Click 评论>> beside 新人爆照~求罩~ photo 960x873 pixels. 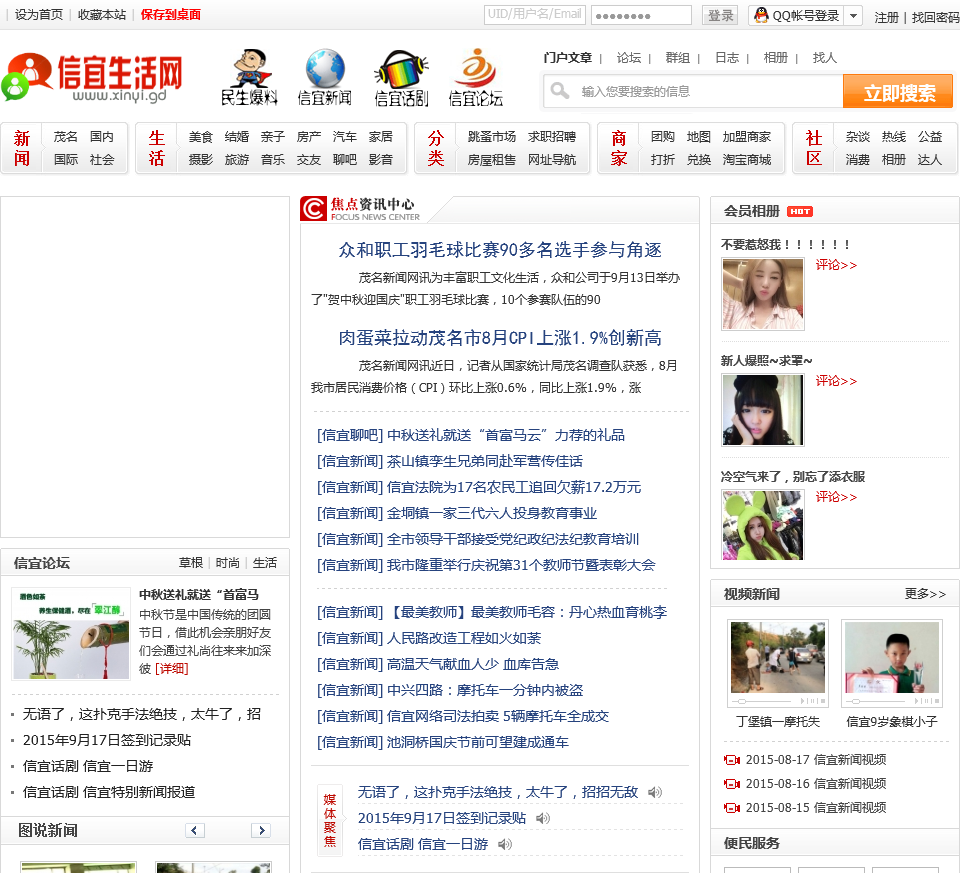click(836, 381)
